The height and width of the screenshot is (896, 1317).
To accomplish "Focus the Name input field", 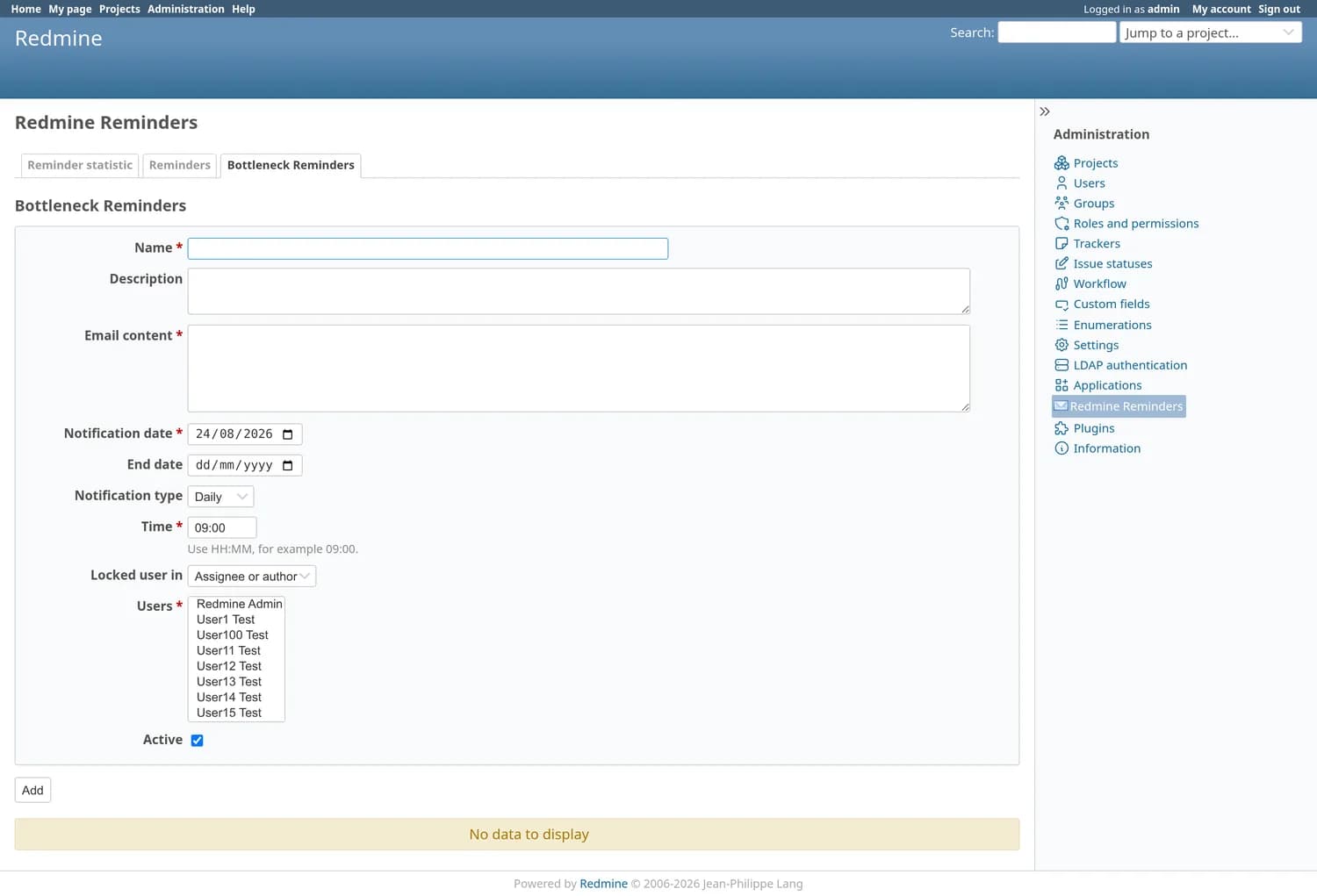I will (x=428, y=248).
